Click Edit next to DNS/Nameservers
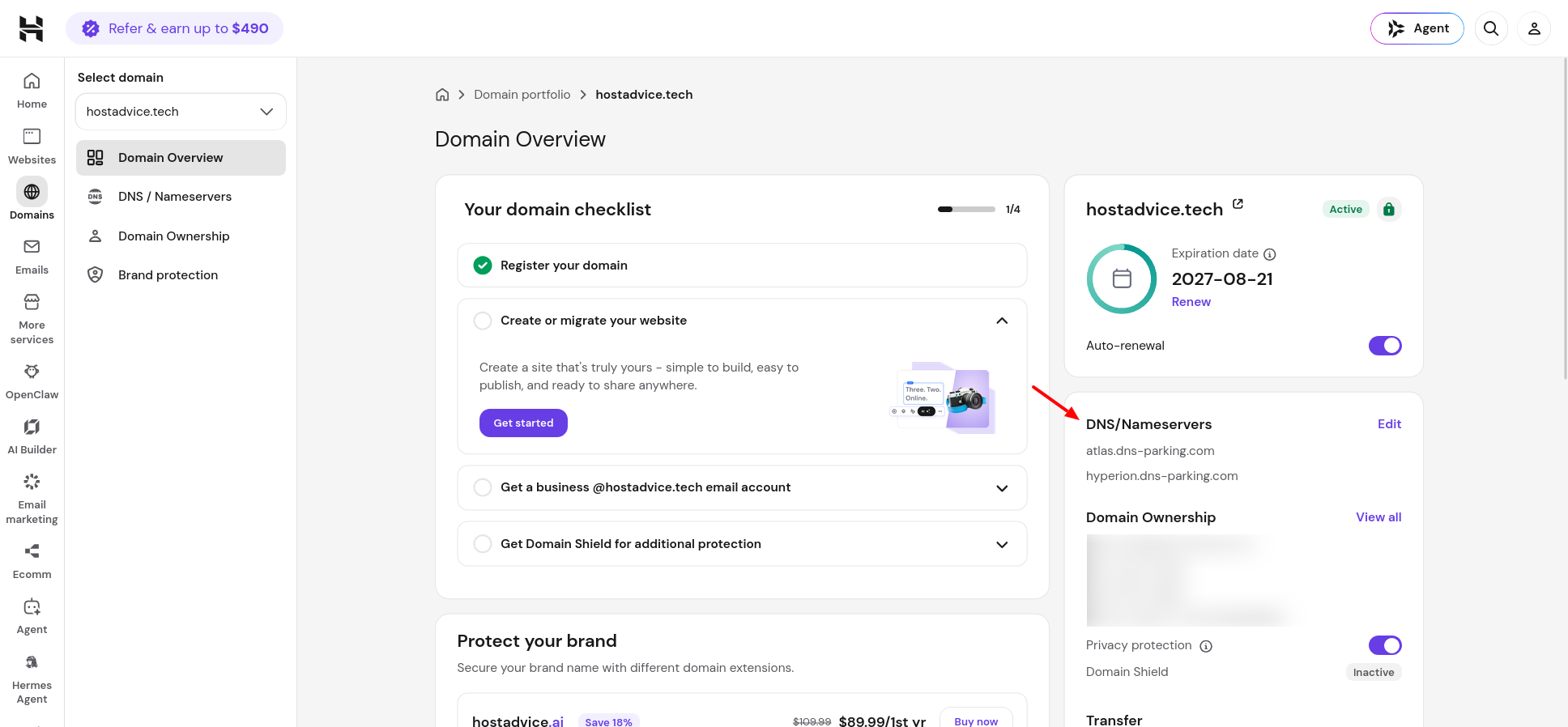Screen dimensions: 1568x727 point(1389,424)
